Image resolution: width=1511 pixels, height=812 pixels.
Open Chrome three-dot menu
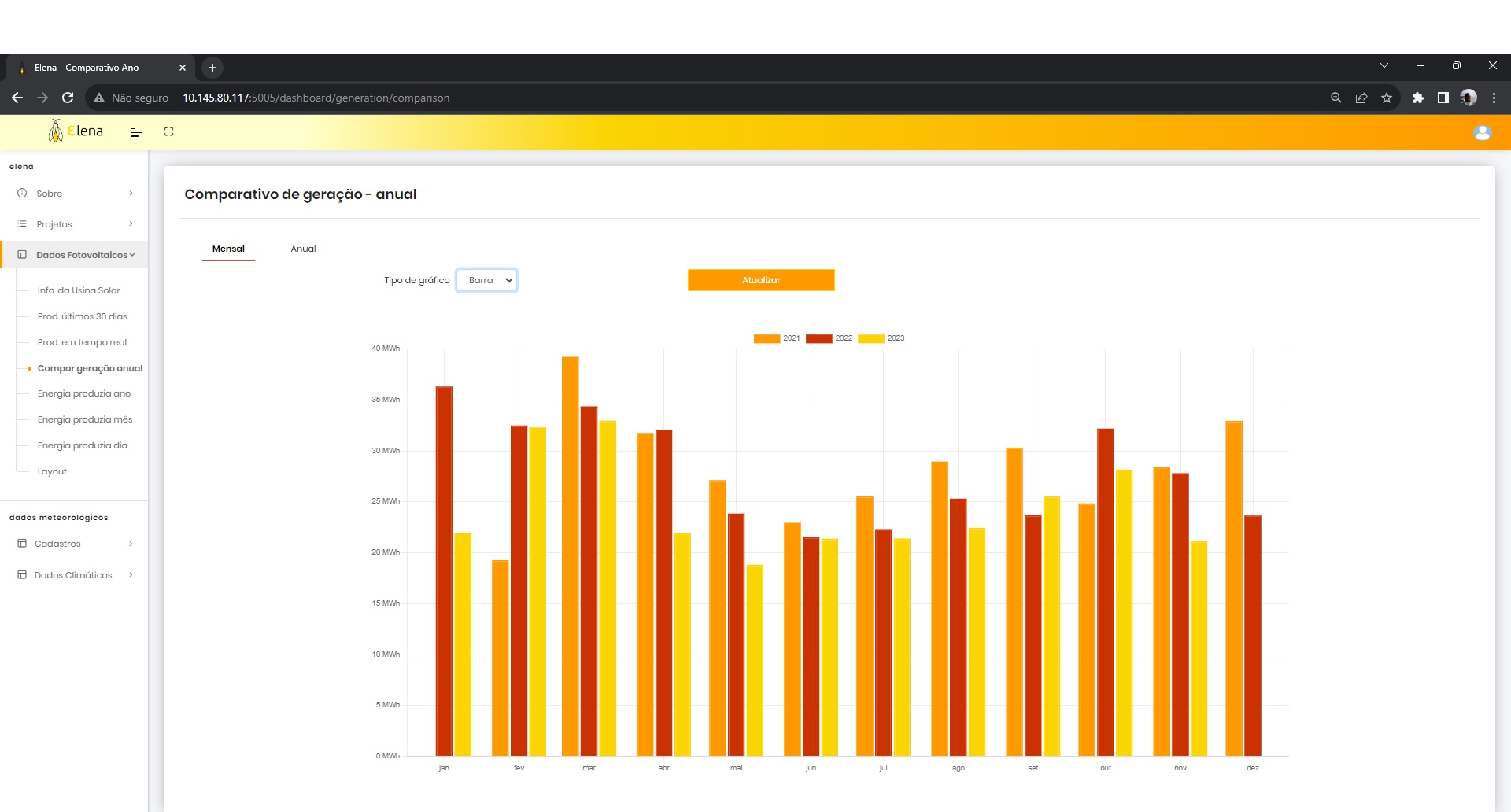(x=1494, y=98)
